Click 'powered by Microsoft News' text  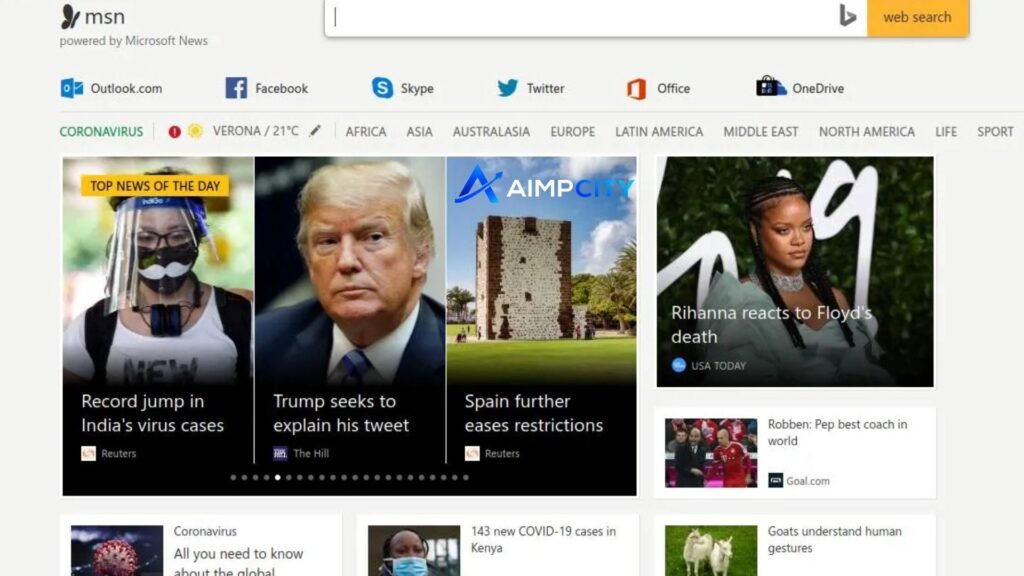133,40
